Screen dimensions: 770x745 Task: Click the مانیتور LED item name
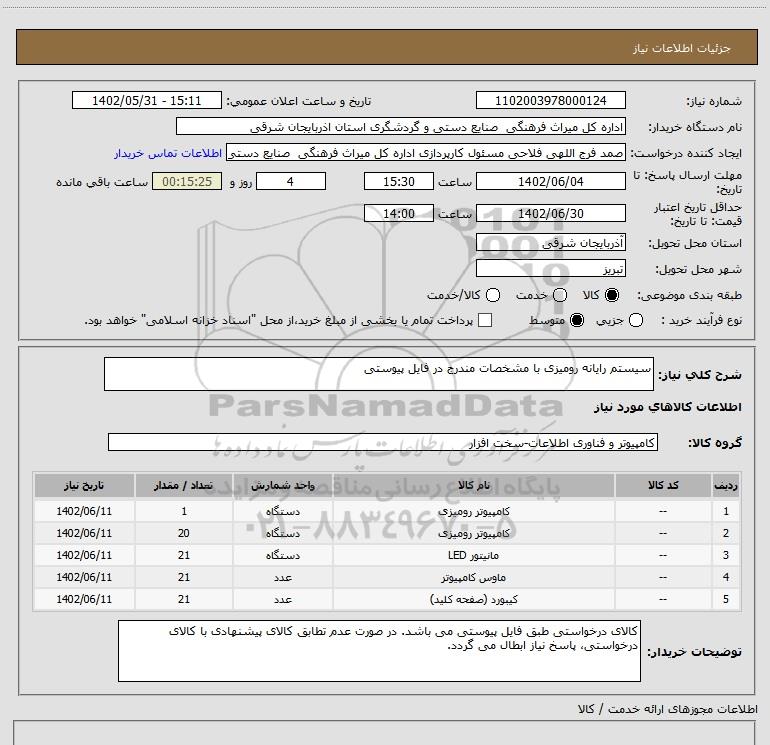click(x=473, y=555)
